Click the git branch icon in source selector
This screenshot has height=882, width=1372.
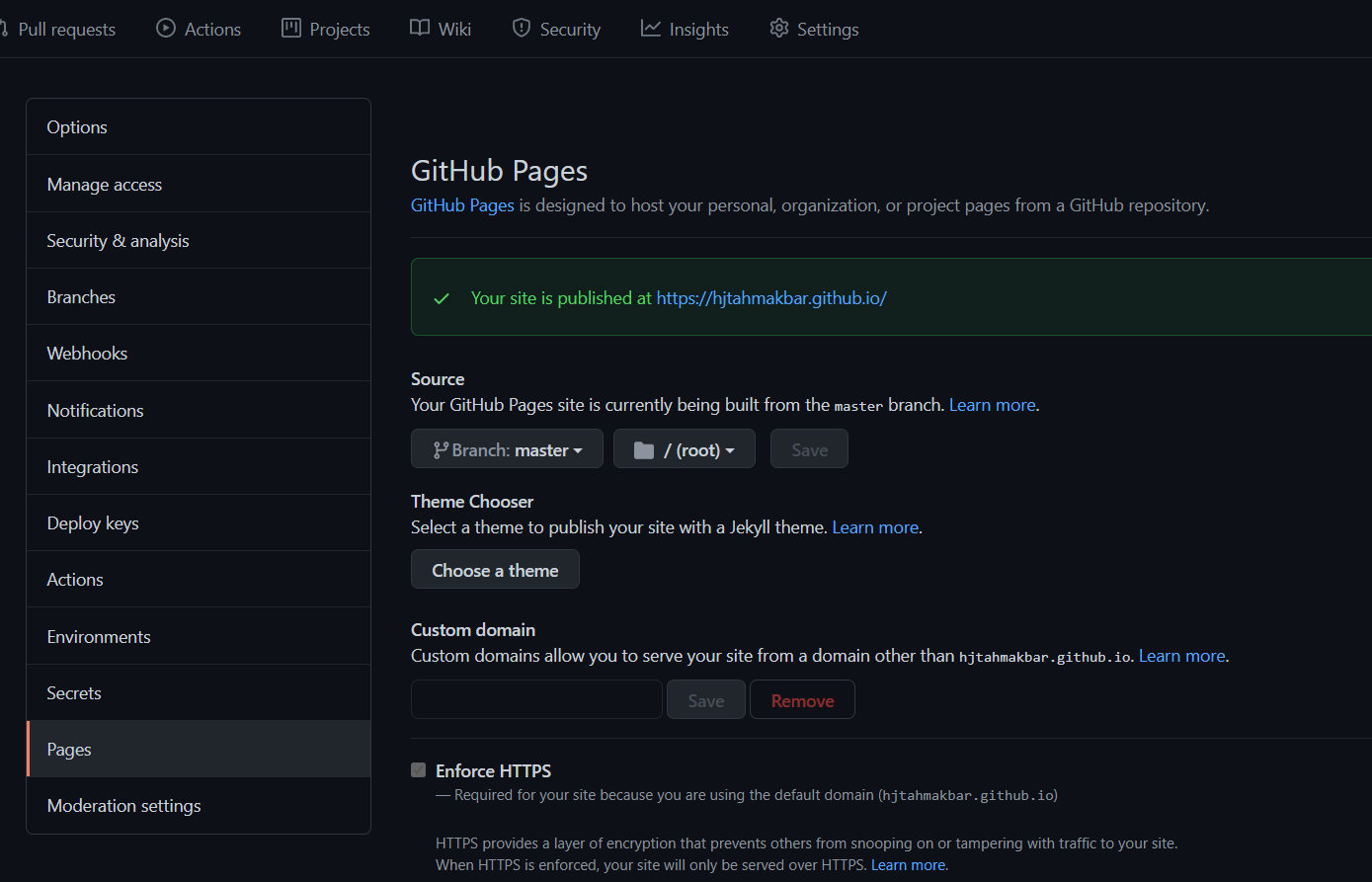coord(441,450)
